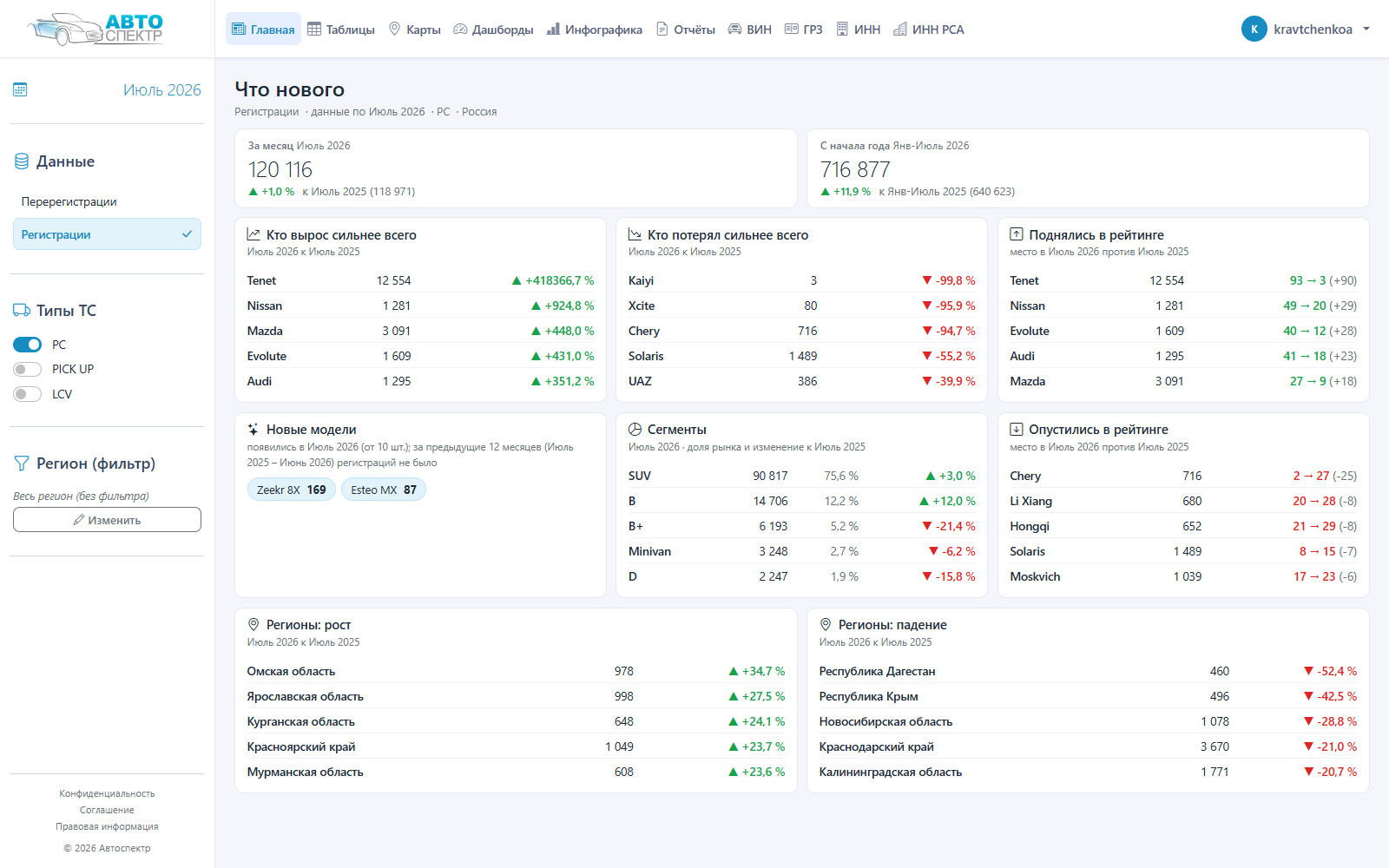Click the SUV segment row
Image resolution: width=1389 pixels, height=868 pixels.
801,476
